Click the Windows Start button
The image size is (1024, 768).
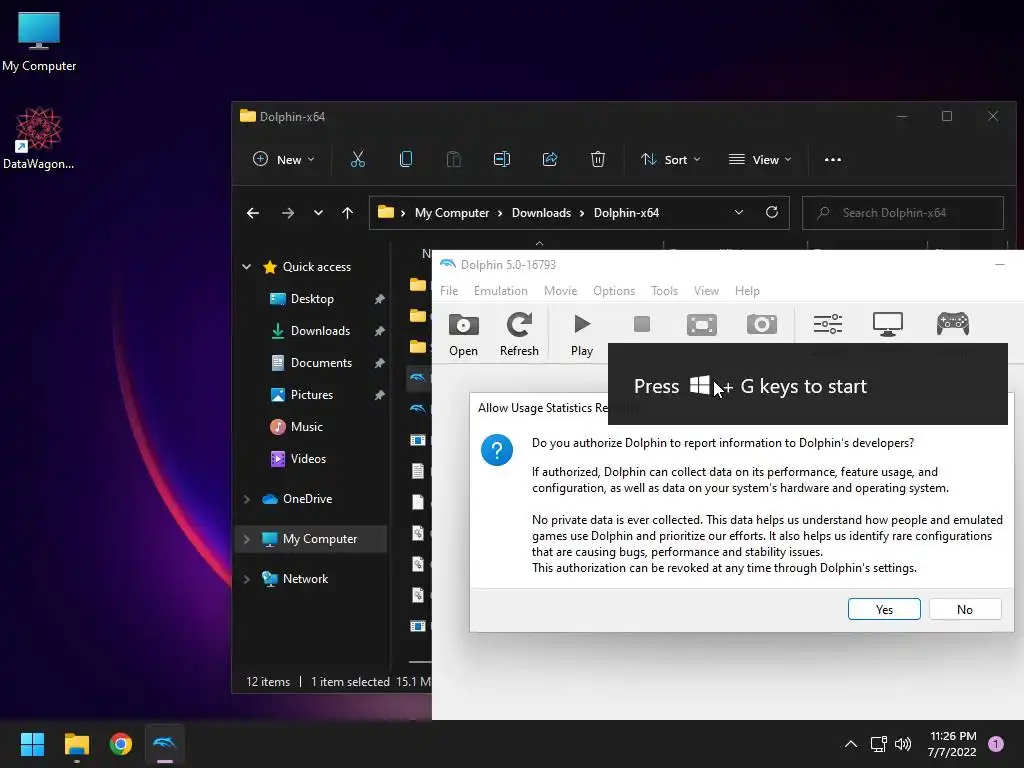click(32, 744)
